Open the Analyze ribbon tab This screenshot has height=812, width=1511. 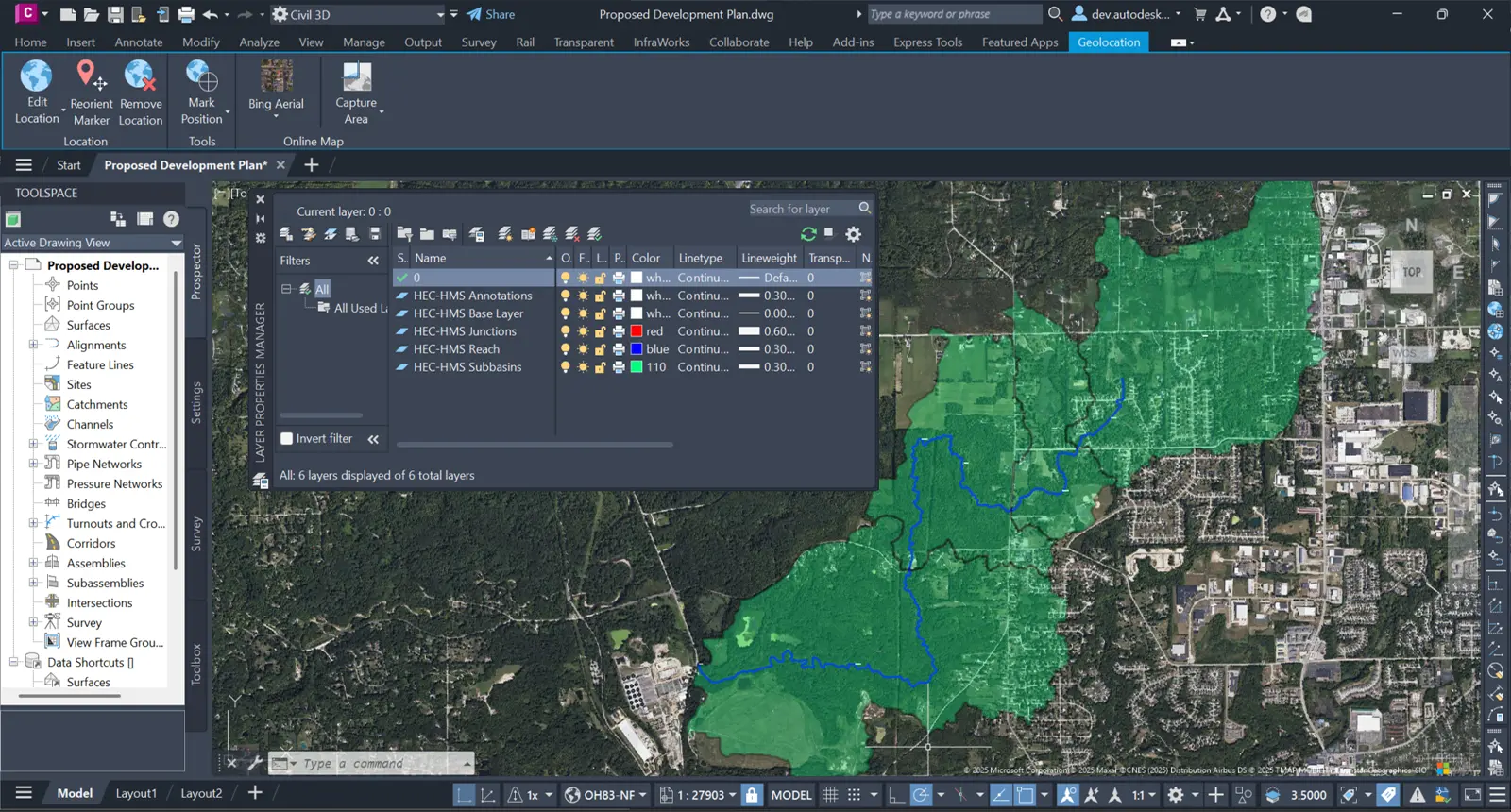pos(259,42)
